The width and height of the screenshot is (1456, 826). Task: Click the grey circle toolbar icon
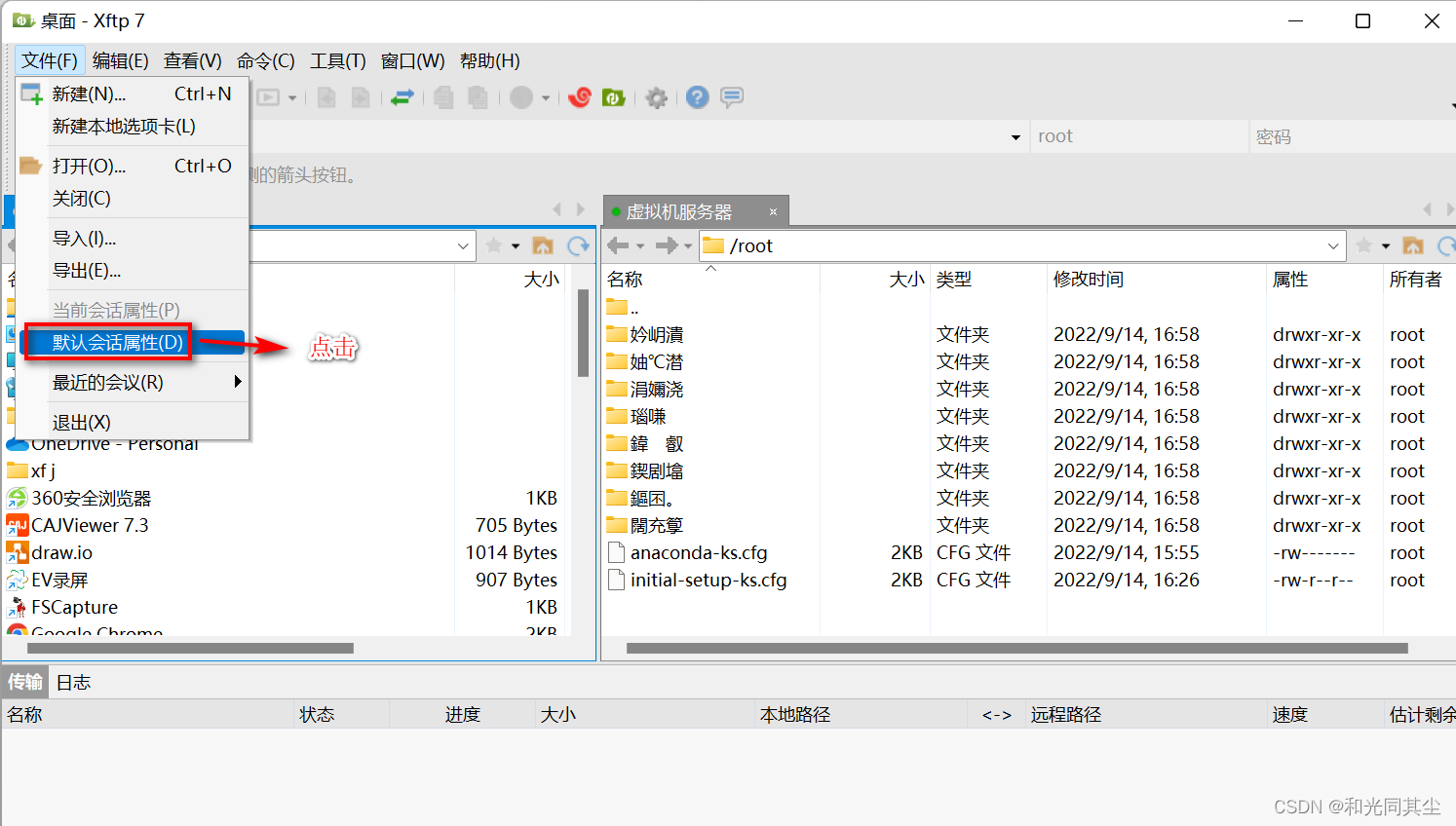pos(522,97)
